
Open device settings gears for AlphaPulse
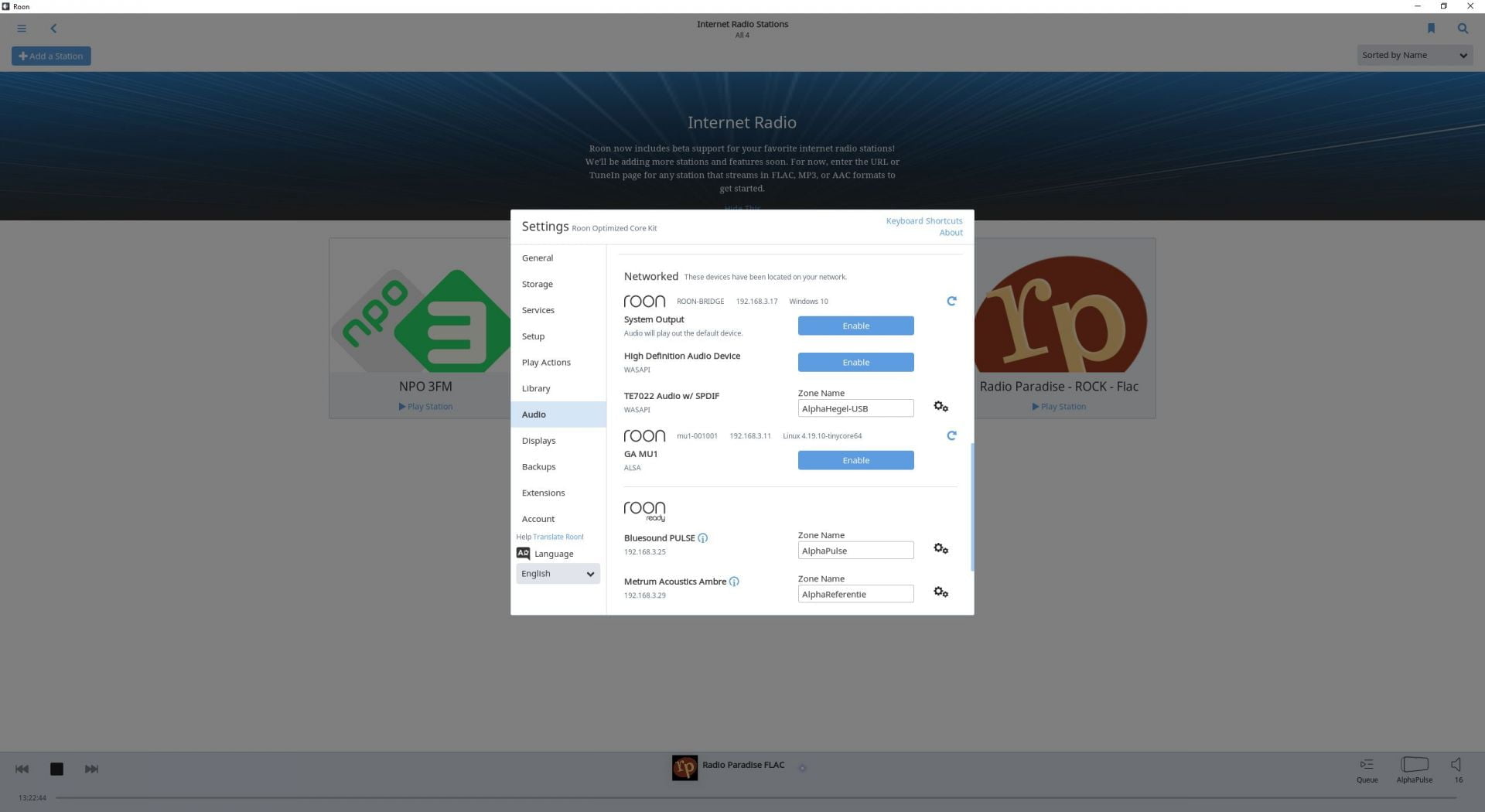(x=940, y=549)
